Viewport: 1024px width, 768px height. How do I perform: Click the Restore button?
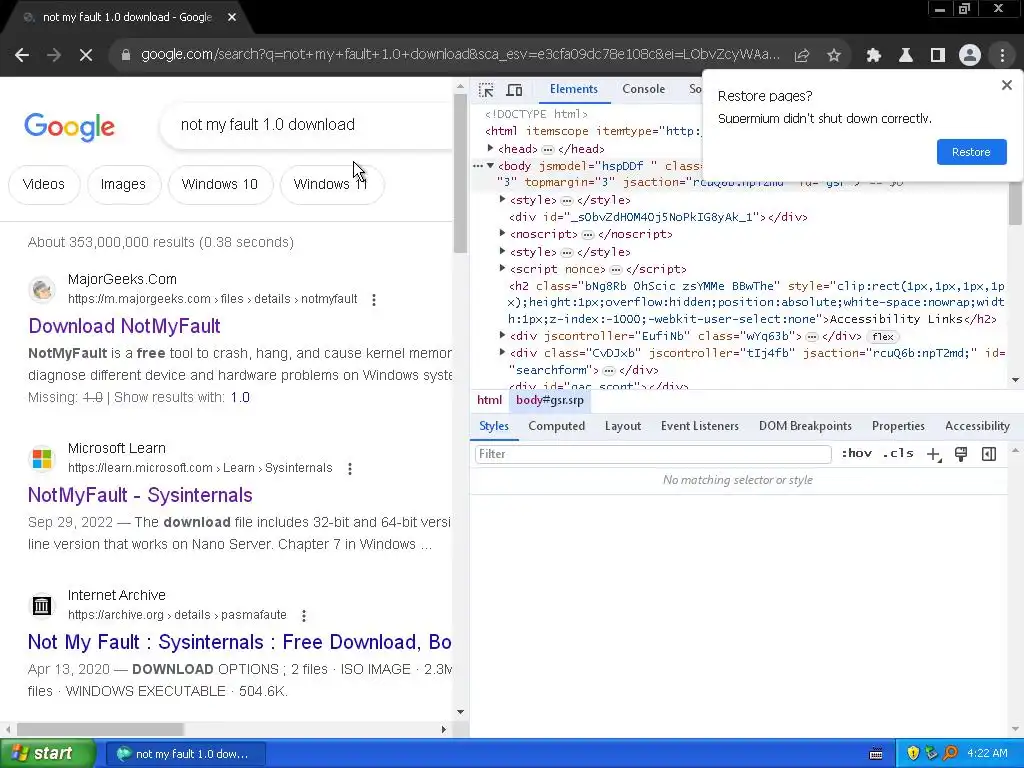click(971, 152)
